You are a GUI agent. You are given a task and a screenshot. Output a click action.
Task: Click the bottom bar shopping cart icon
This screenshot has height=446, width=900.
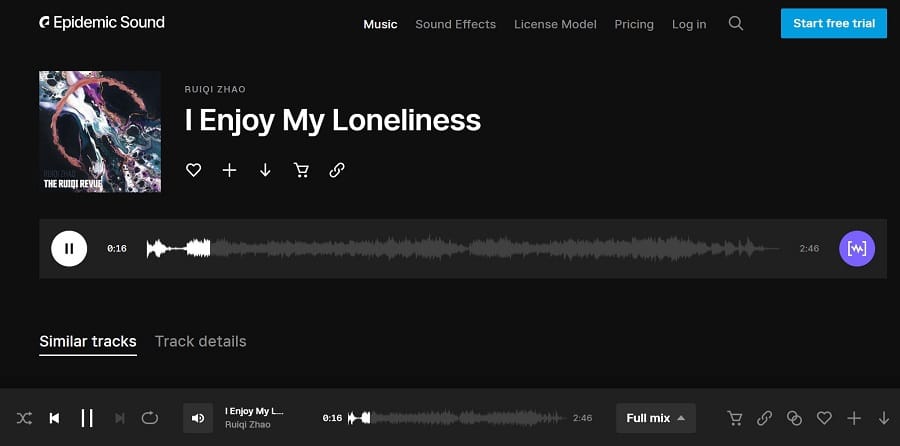coord(735,418)
